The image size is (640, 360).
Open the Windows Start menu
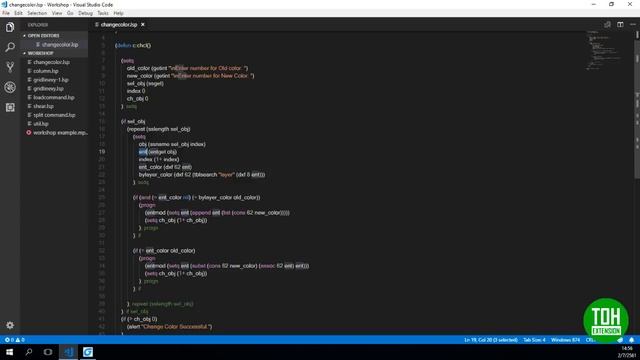click(x=9, y=352)
